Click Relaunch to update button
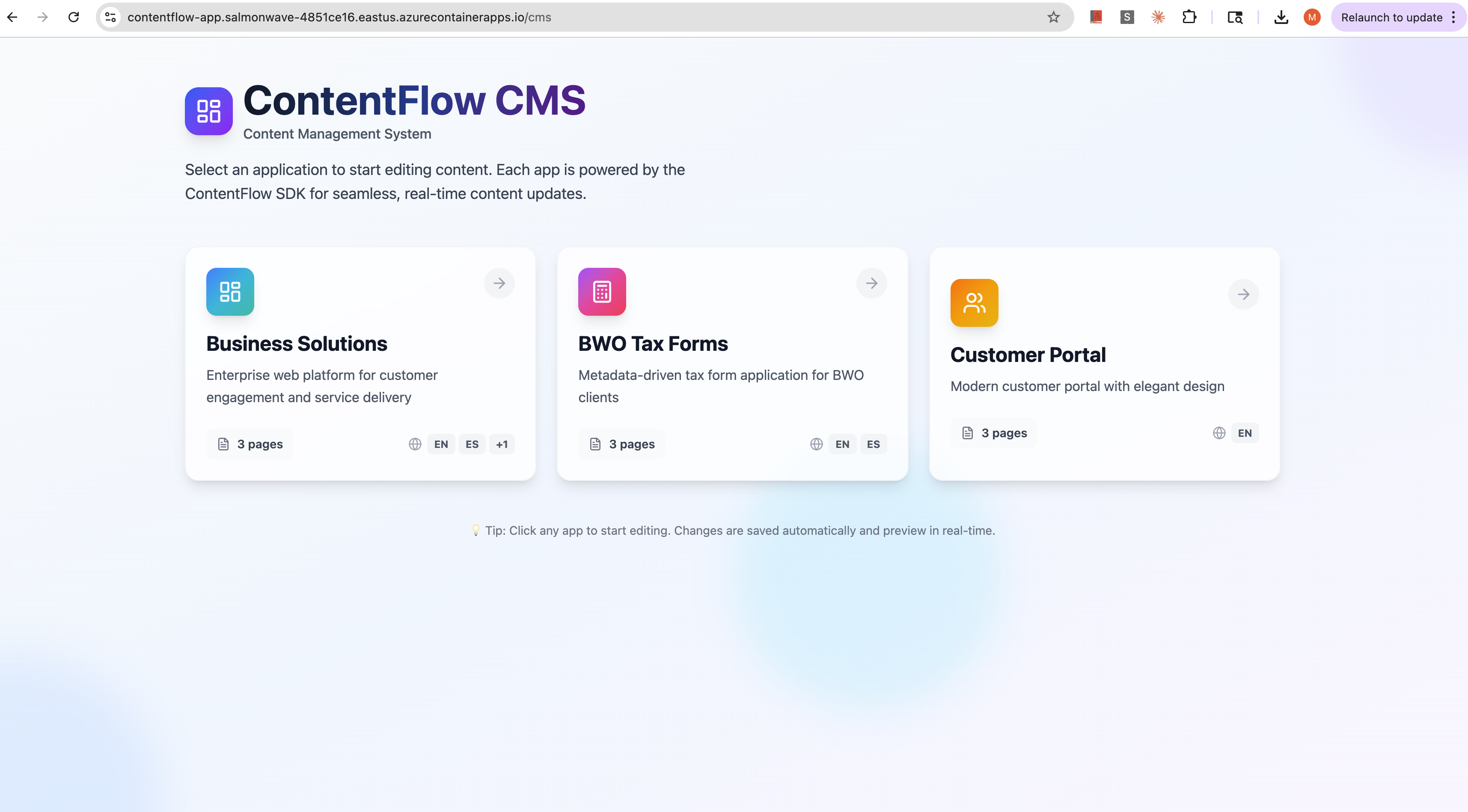This screenshot has width=1468, height=812. [1391, 17]
